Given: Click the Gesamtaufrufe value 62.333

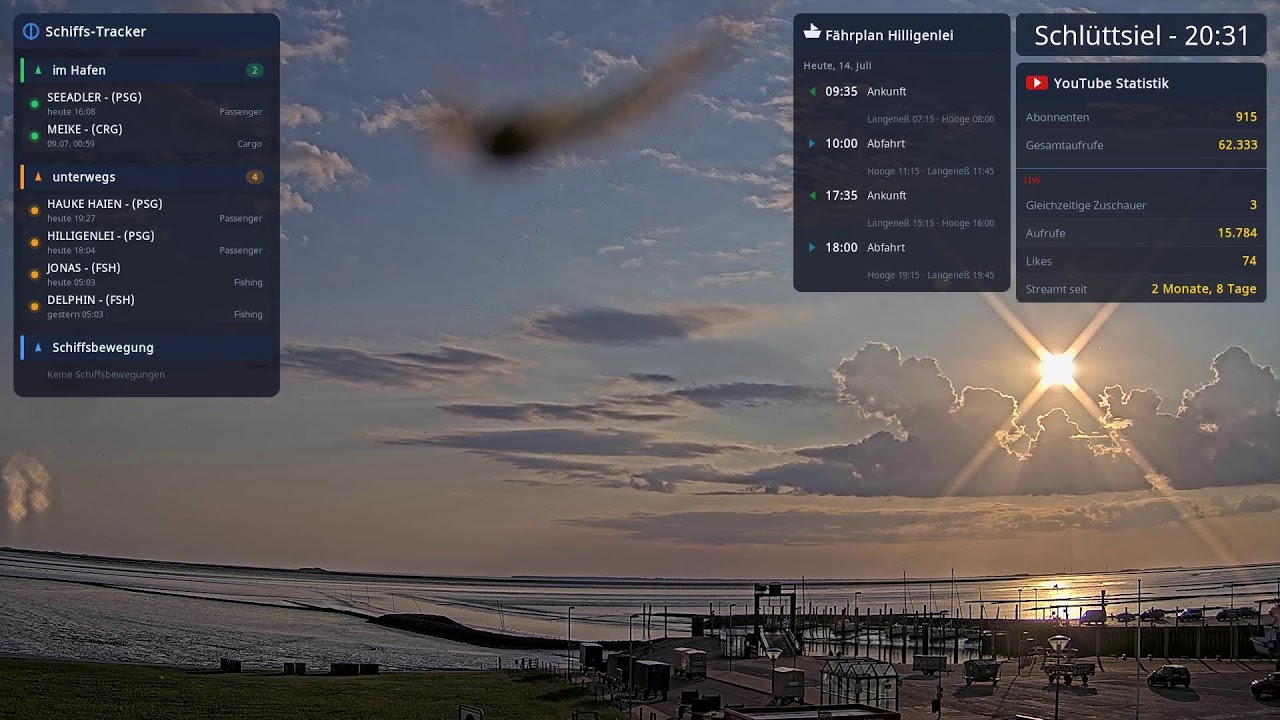Looking at the screenshot, I should click(1238, 145).
